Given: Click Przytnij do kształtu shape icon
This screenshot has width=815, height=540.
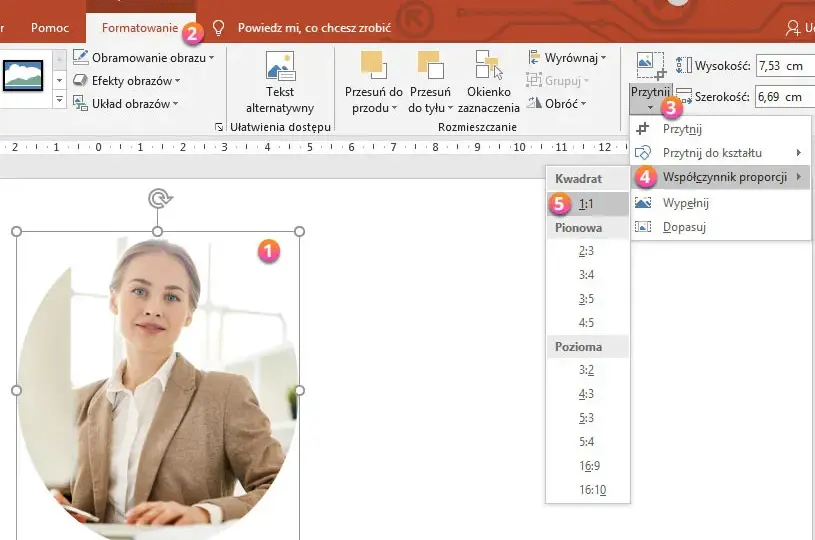Looking at the screenshot, I should pos(643,153).
